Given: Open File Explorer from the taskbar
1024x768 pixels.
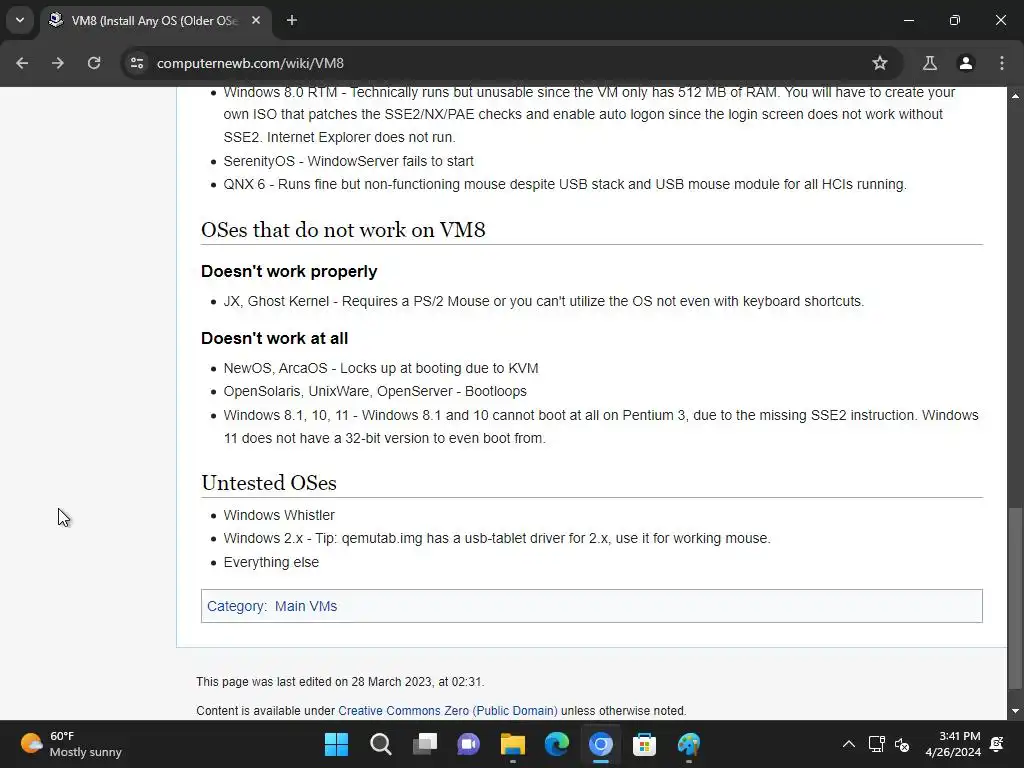Looking at the screenshot, I should click(513, 744).
